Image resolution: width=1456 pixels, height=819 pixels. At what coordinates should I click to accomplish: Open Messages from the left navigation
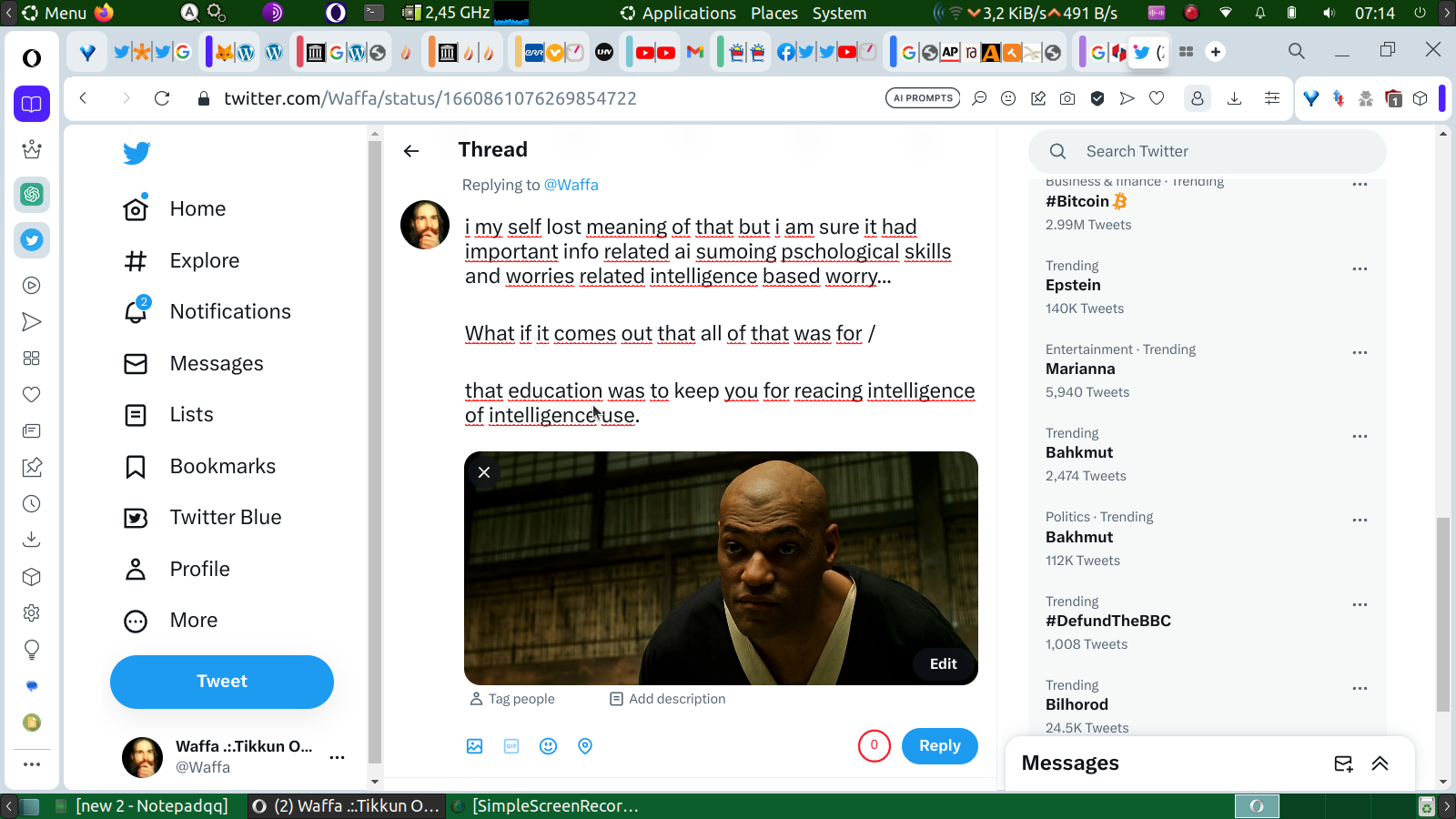pyautogui.click(x=193, y=364)
